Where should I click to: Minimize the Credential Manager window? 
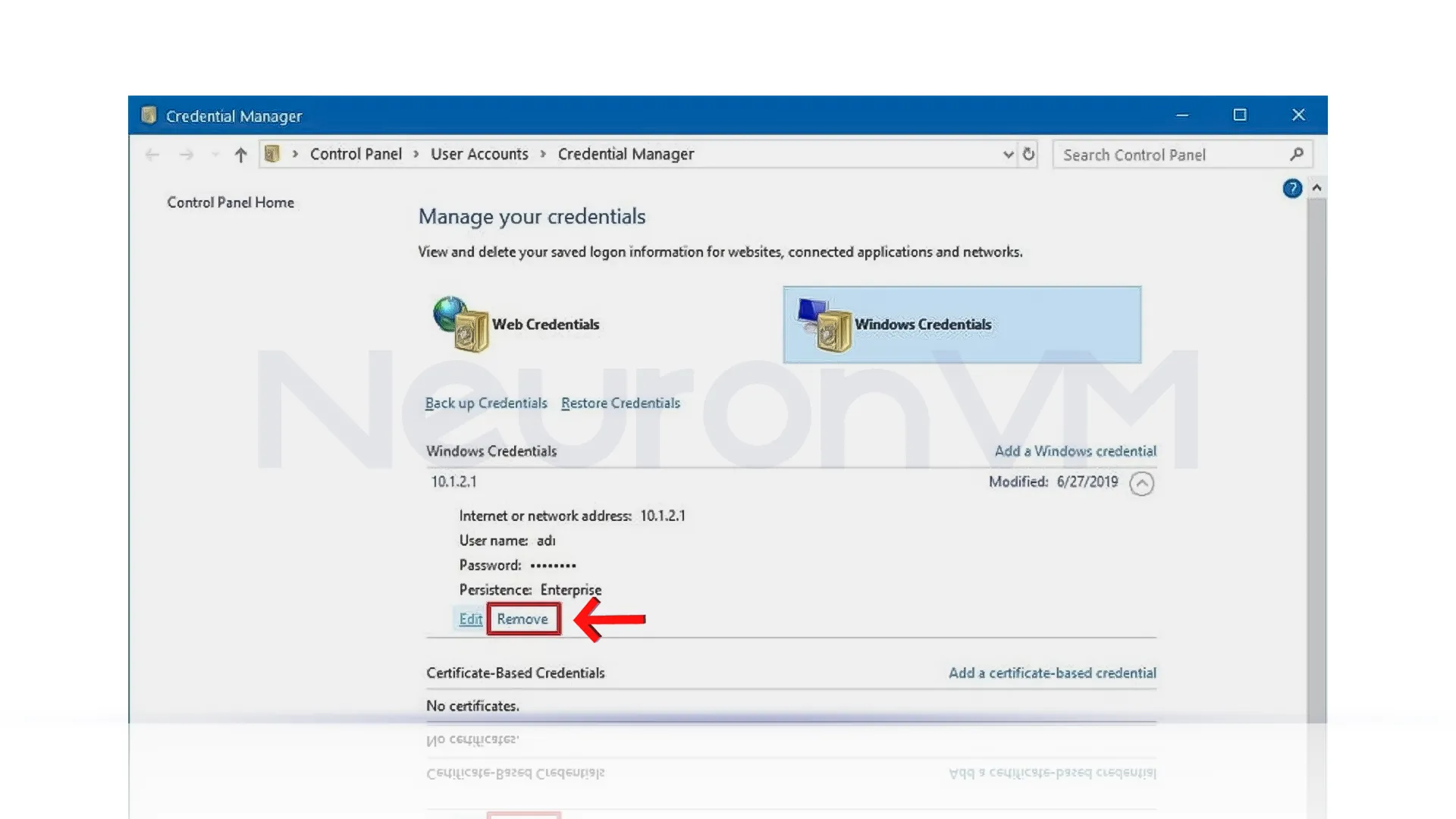[1182, 115]
